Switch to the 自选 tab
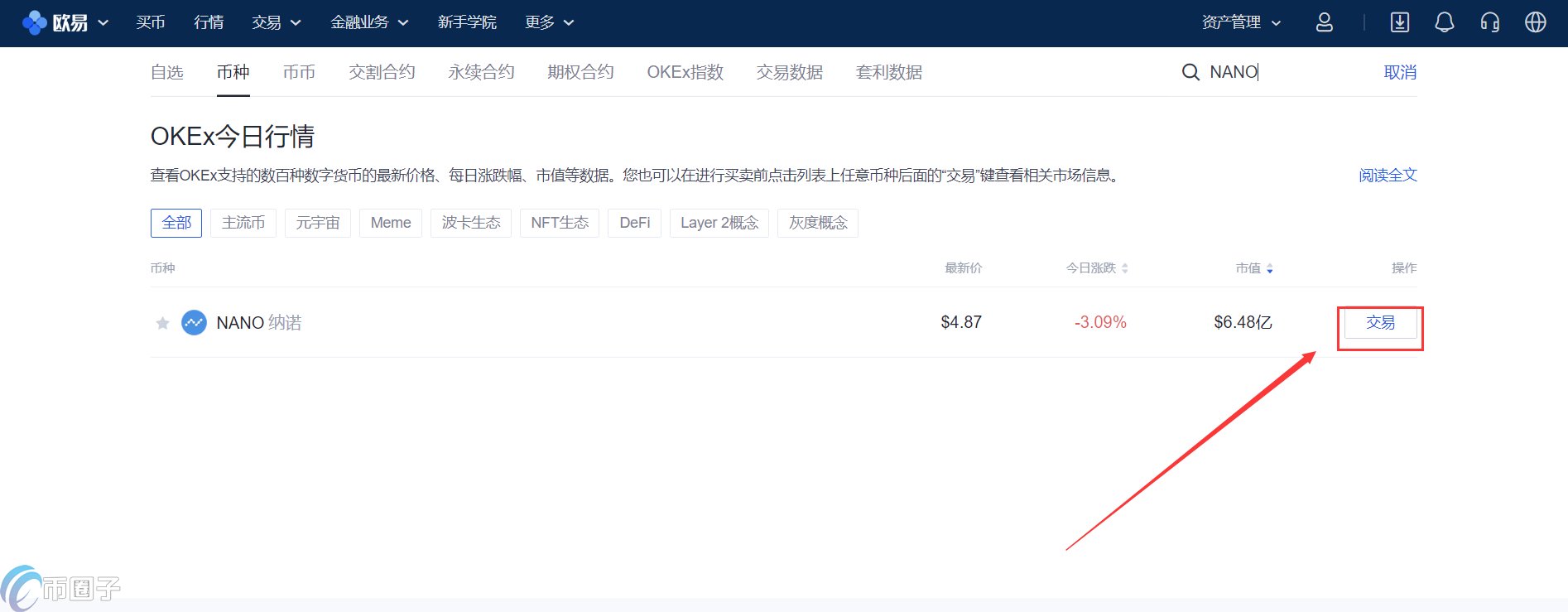This screenshot has width=1568, height=612. (167, 72)
